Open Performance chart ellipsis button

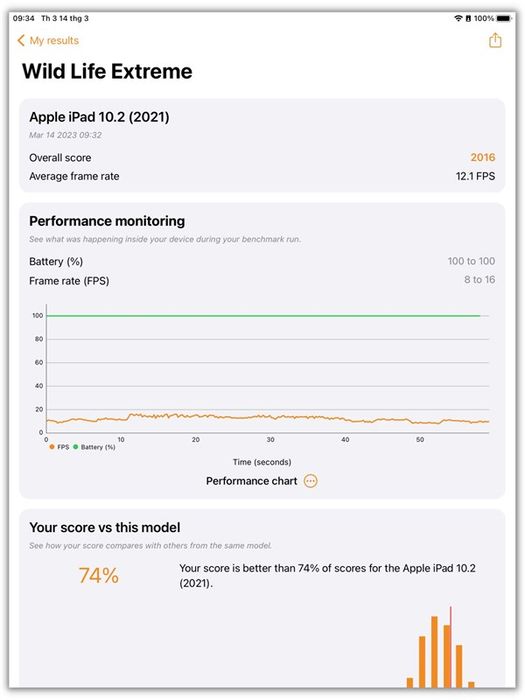pyautogui.click(x=311, y=481)
